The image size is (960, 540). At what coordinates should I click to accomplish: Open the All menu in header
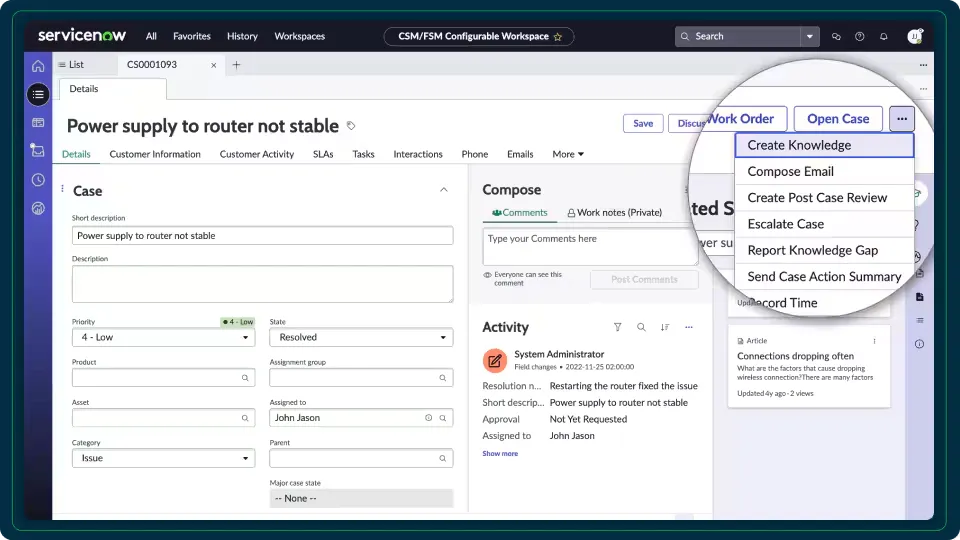click(x=151, y=36)
